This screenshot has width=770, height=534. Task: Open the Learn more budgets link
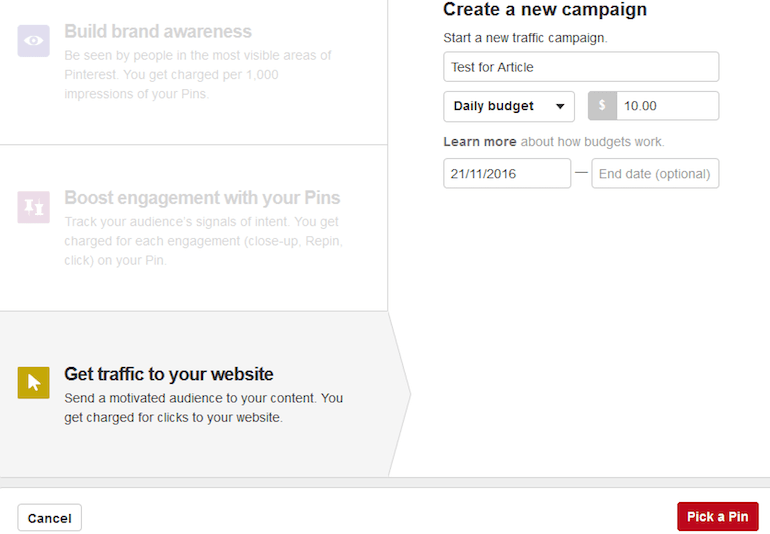pos(480,142)
